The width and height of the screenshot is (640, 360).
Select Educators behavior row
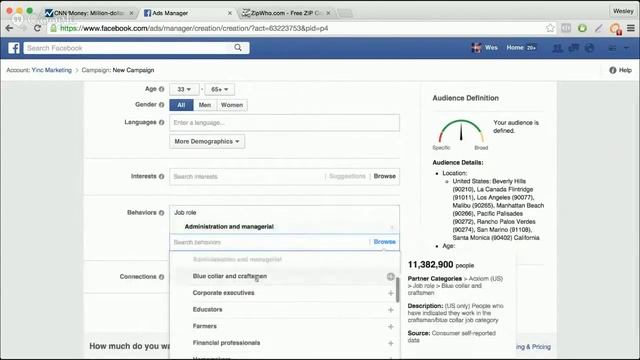click(x=284, y=310)
